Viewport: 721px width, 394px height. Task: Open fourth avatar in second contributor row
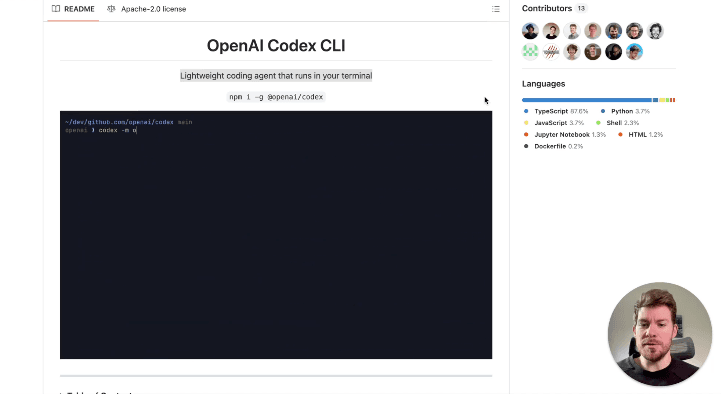pyautogui.click(x=593, y=51)
